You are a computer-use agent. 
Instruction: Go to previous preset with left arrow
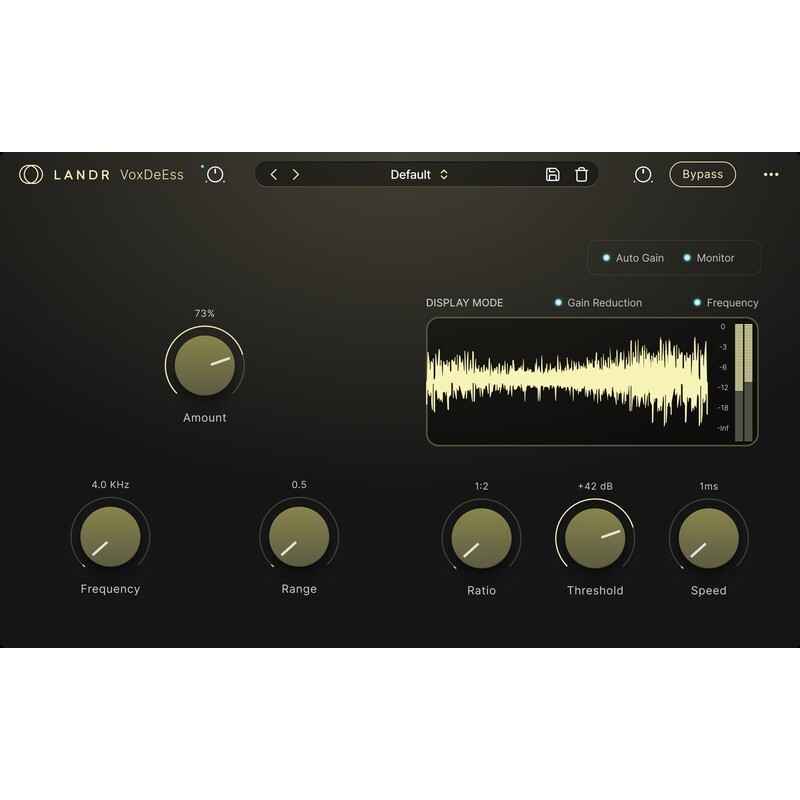274,174
